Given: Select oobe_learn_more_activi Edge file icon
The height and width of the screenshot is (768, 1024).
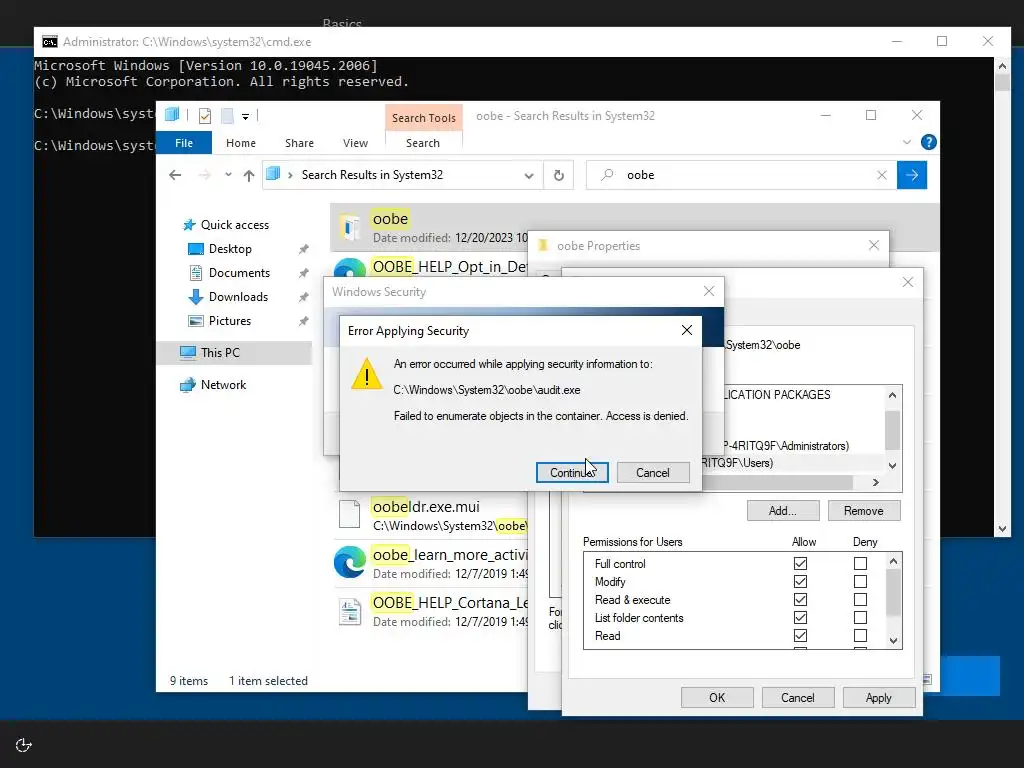Looking at the screenshot, I should click(x=349, y=562).
